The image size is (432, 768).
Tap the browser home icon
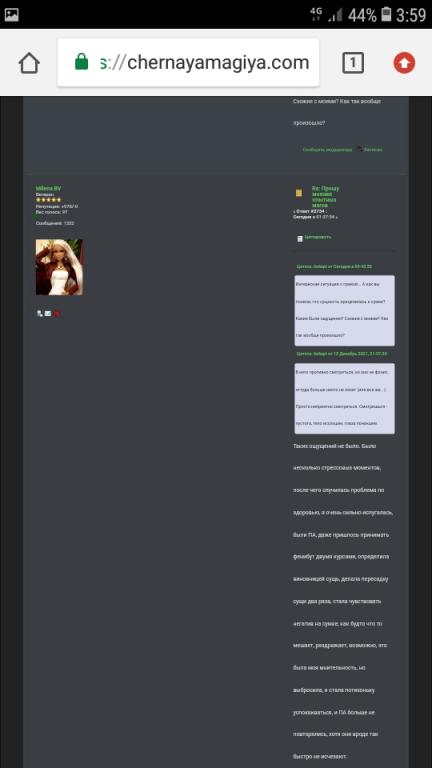tap(29, 63)
